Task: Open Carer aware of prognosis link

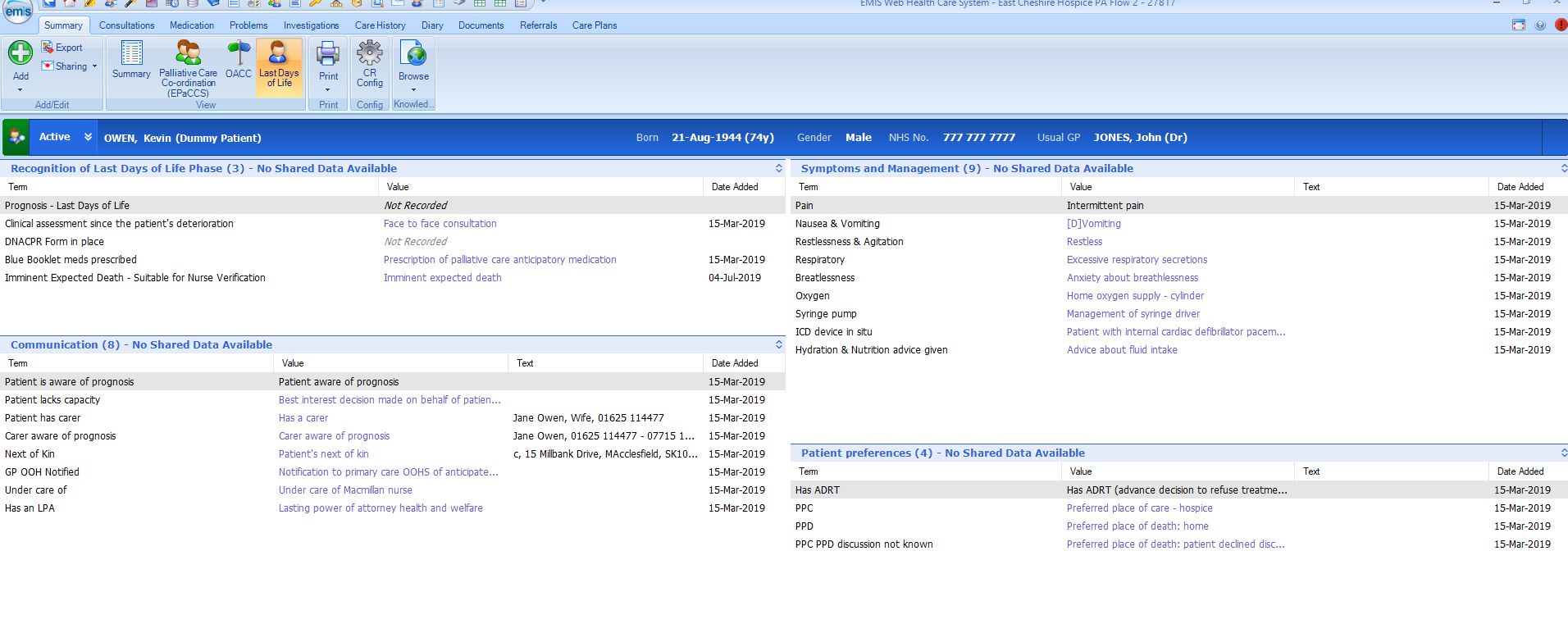Action: pyautogui.click(x=335, y=436)
